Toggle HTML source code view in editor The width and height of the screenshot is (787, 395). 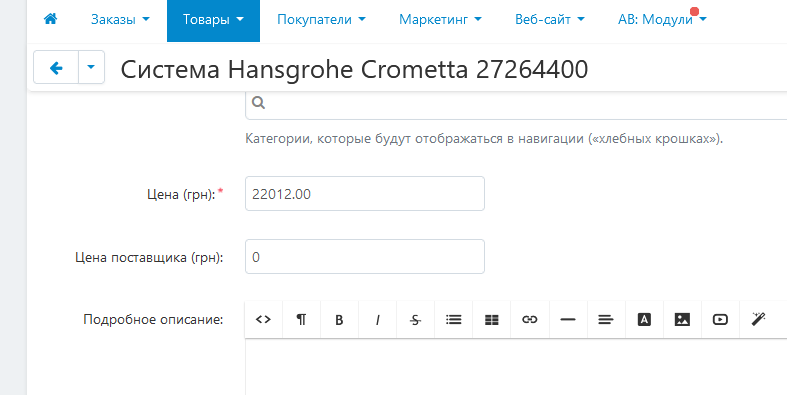click(264, 319)
